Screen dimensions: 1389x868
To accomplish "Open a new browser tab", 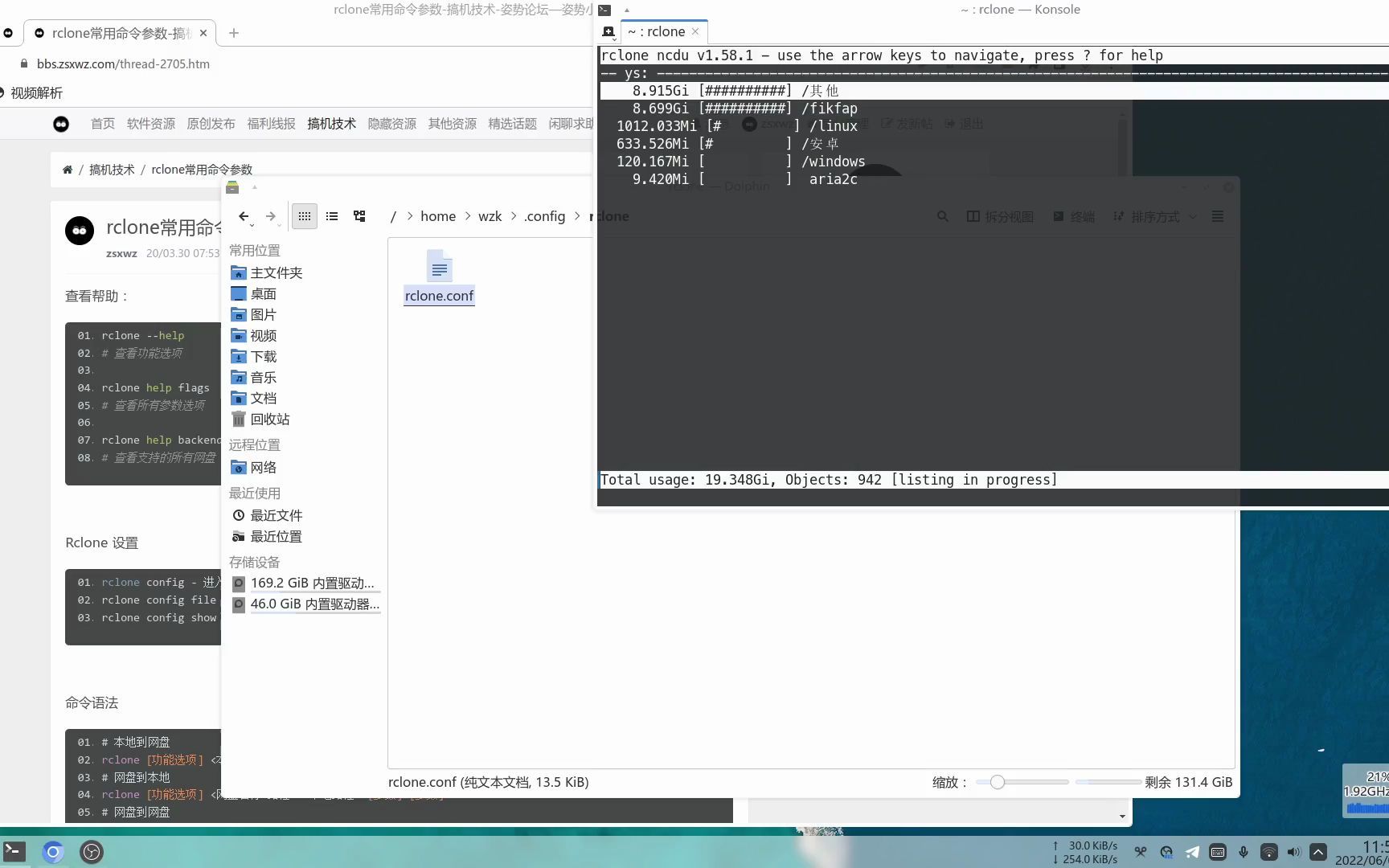I will [233, 33].
